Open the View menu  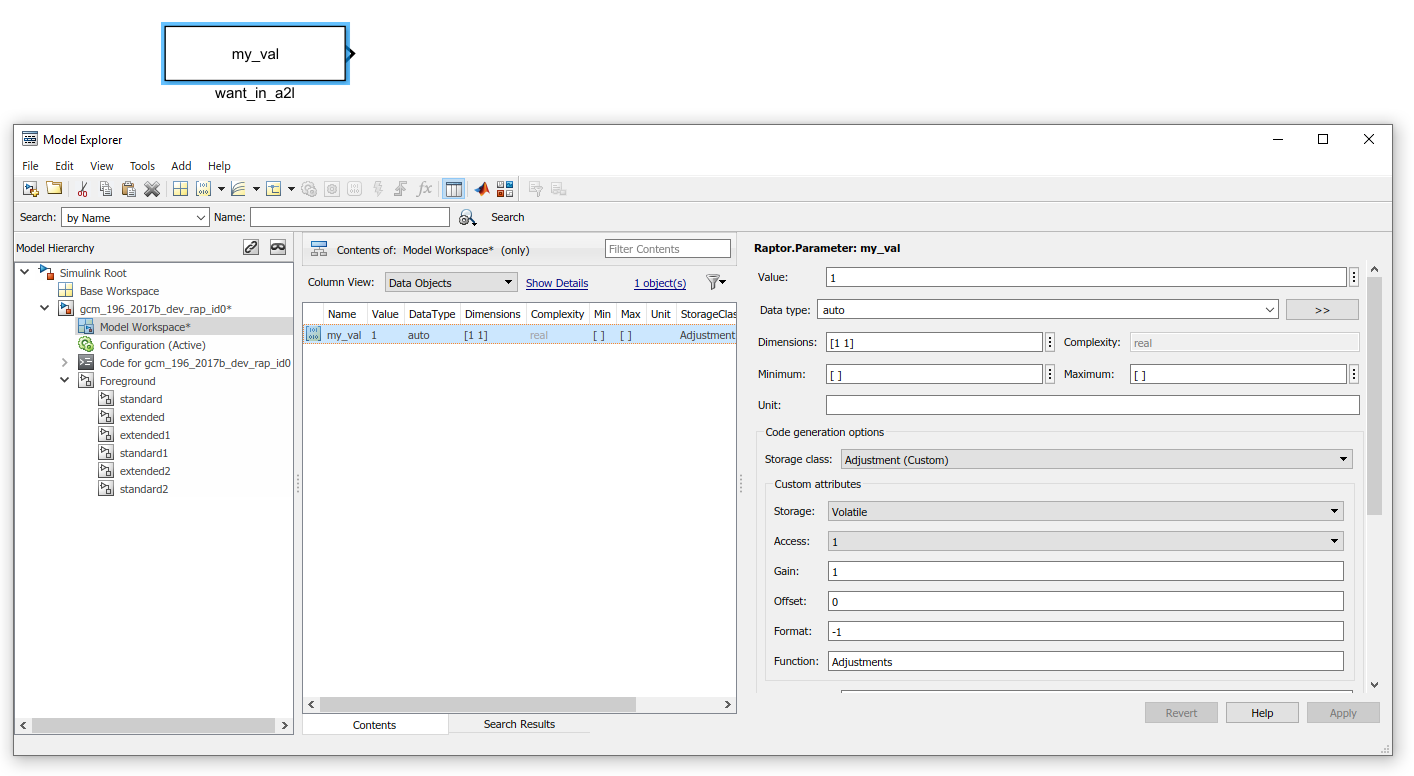pos(102,166)
